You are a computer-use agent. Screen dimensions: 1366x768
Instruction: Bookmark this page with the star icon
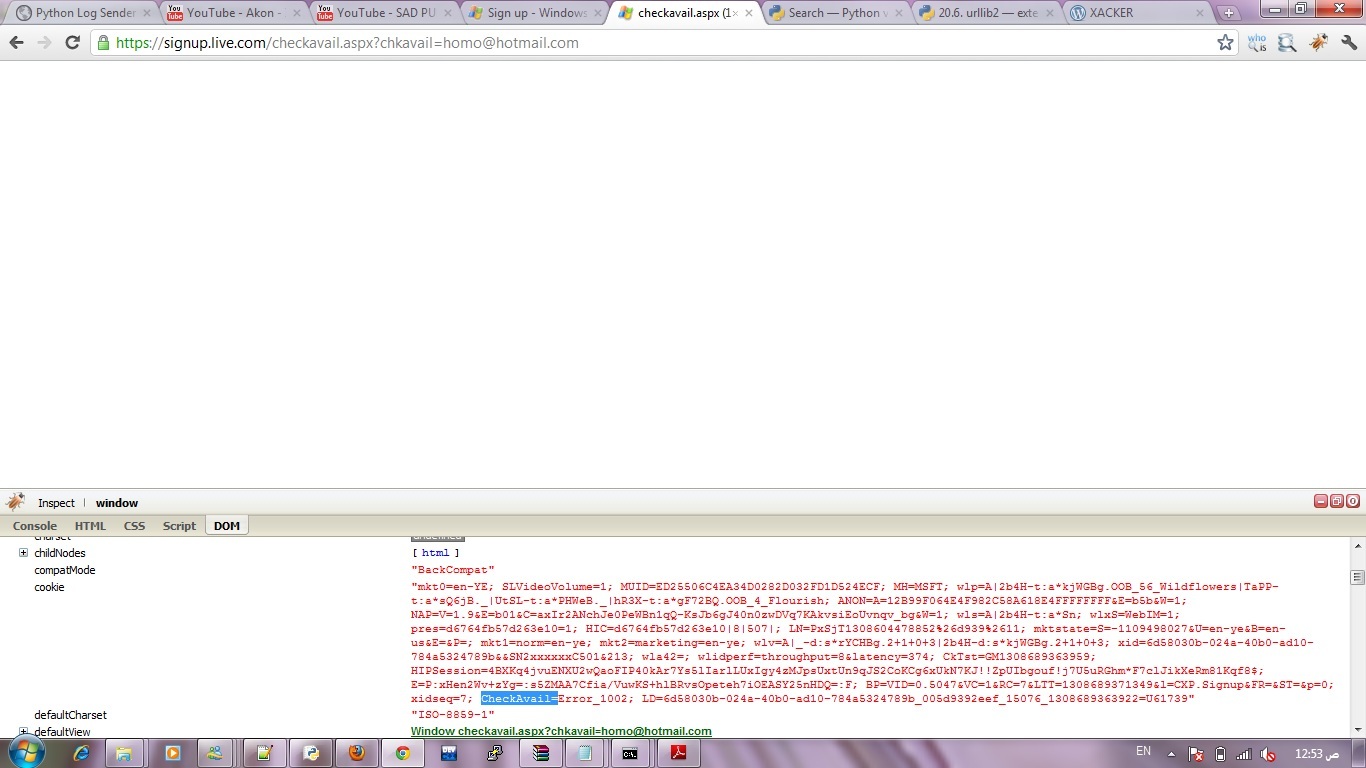[x=1225, y=43]
